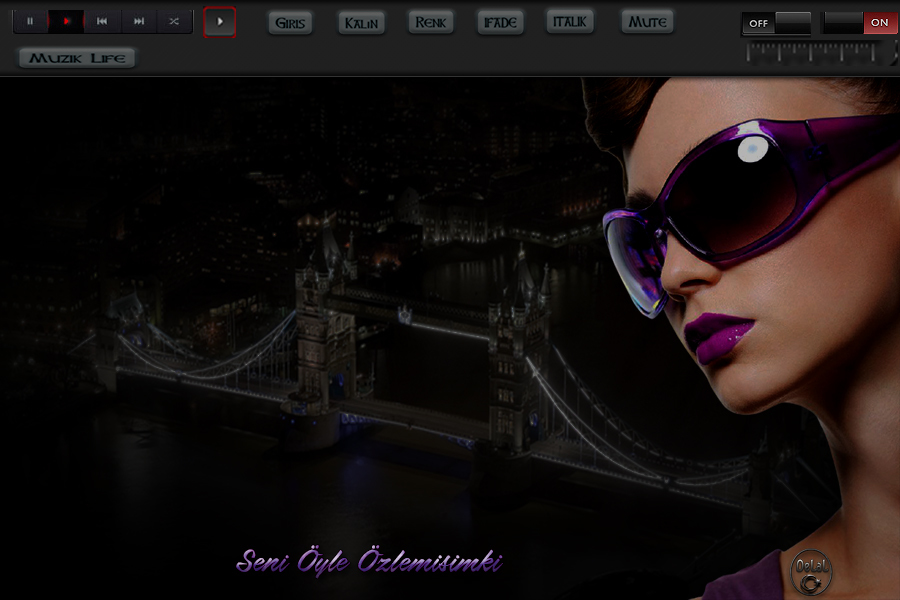Enable Italik text style
The width and height of the screenshot is (900, 600).
(x=570, y=21)
